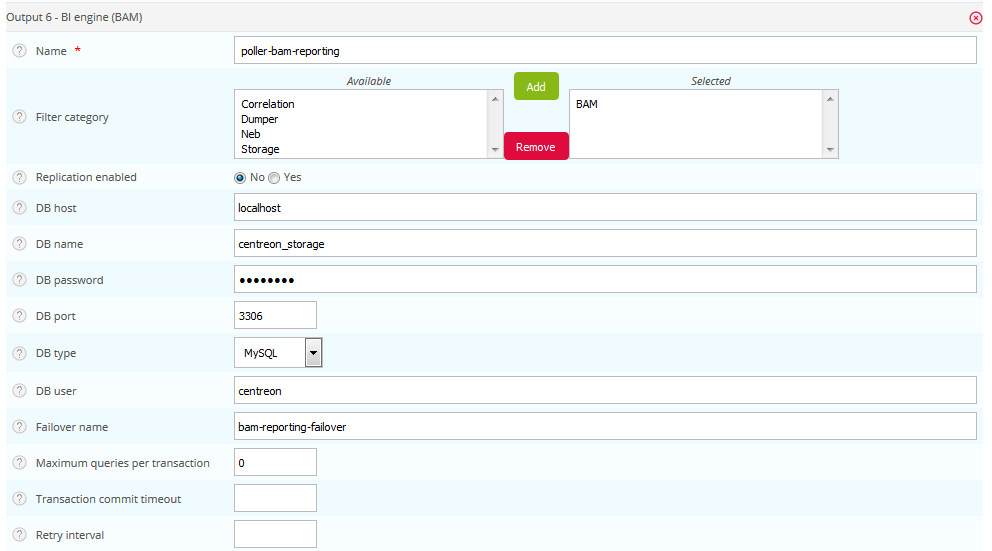Open help icon for DB type
The width and height of the screenshot is (992, 551).
19,353
